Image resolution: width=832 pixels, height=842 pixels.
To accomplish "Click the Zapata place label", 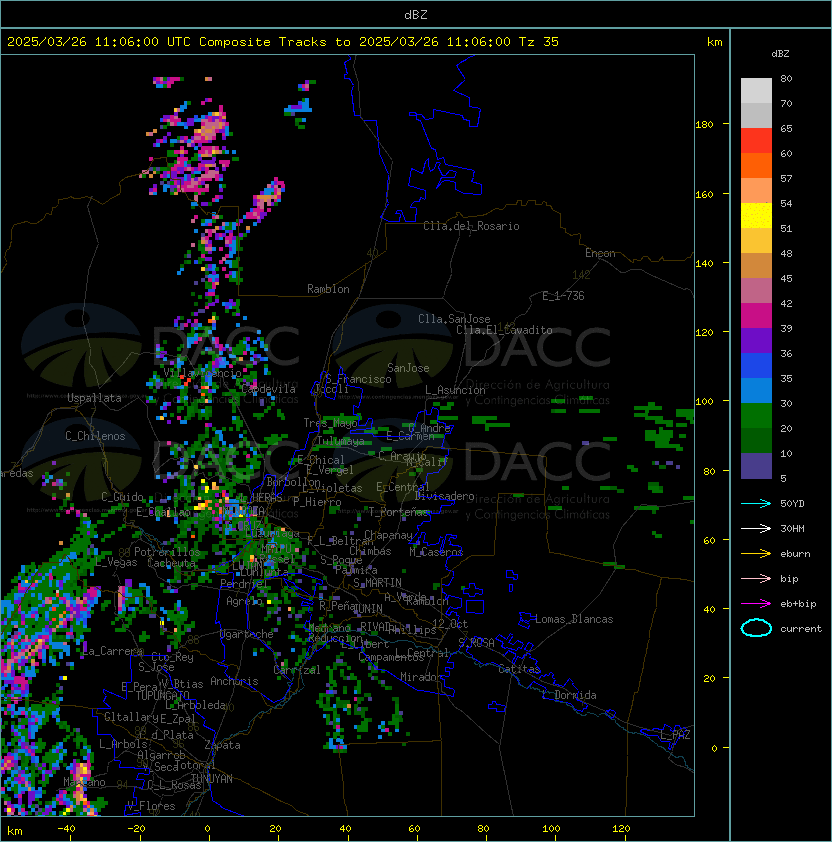I will tap(222, 745).
